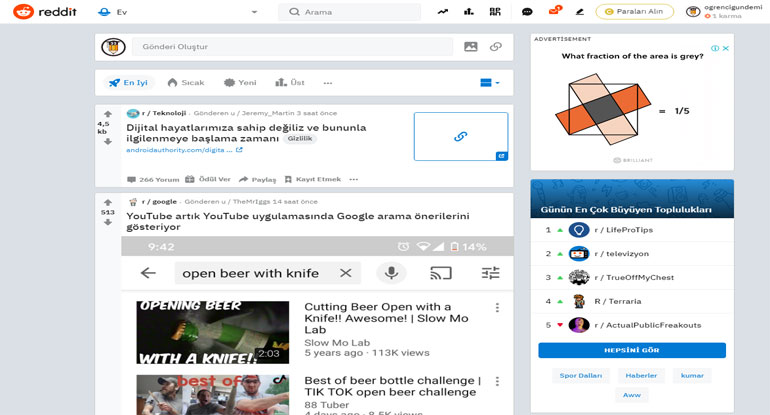Upvote the Teknoloji post
Image resolution: width=770 pixels, height=415 pixels.
[108, 114]
